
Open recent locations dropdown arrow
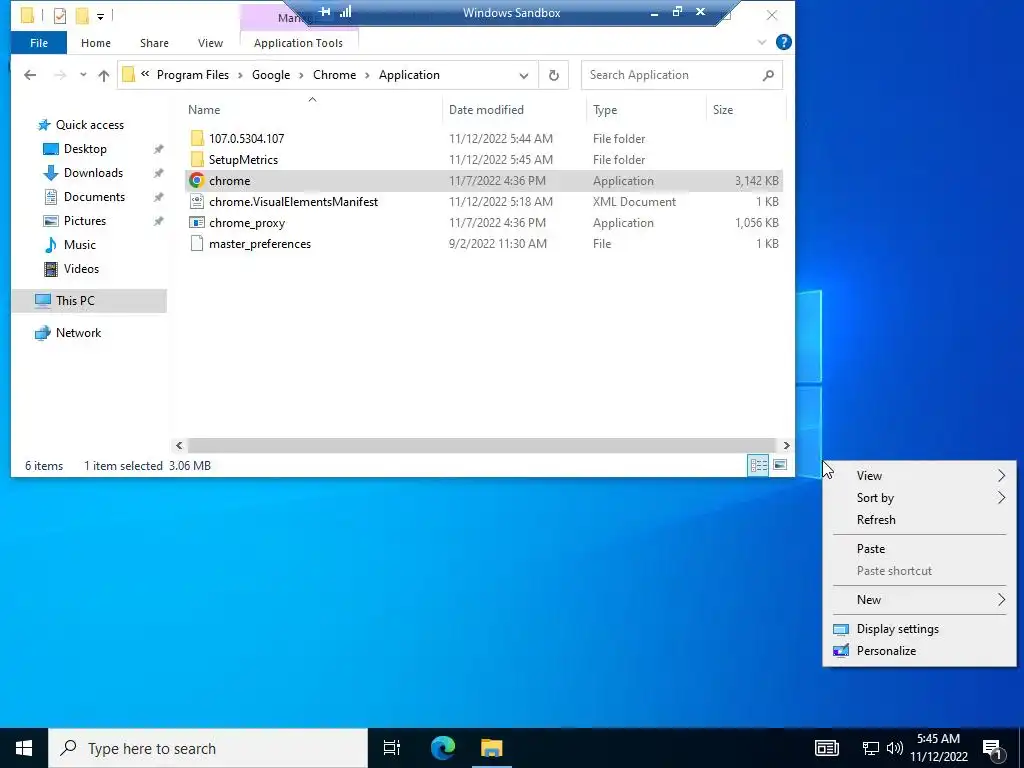coord(83,75)
